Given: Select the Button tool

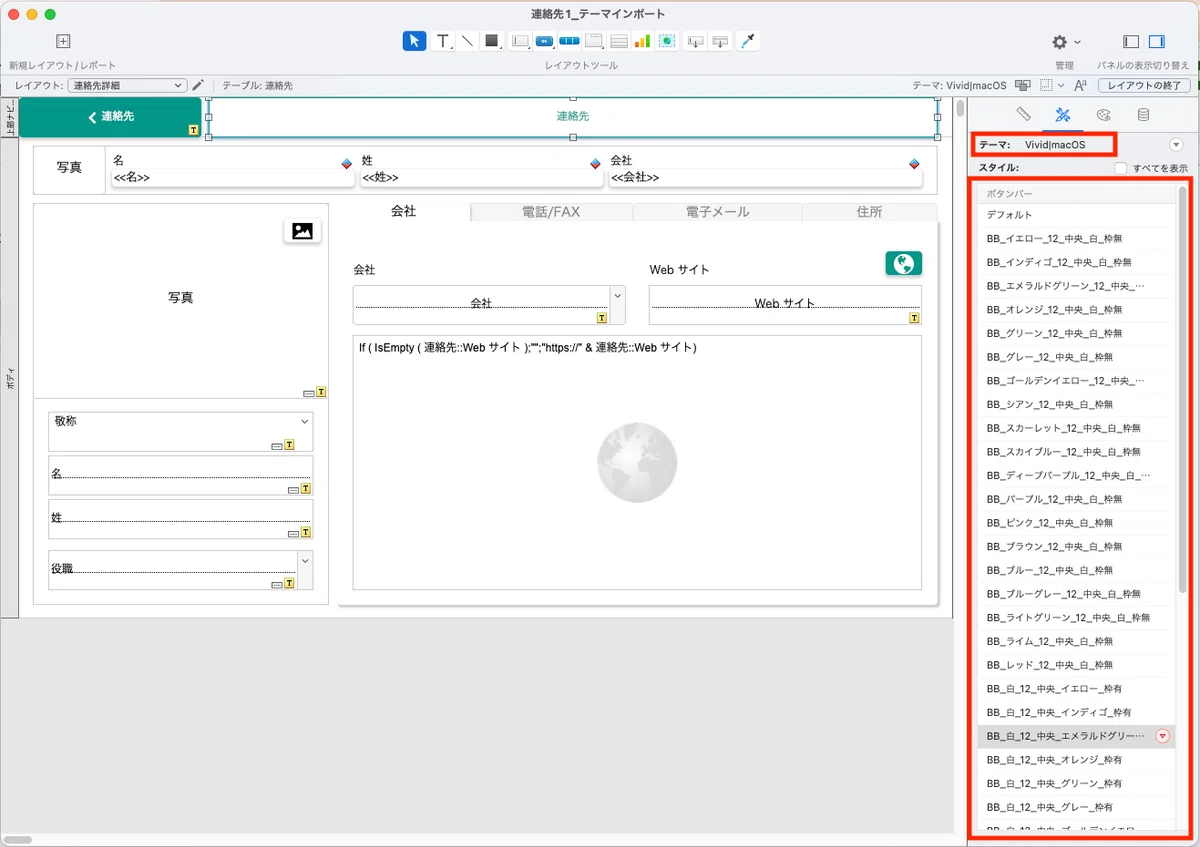Looking at the screenshot, I should pyautogui.click(x=545, y=41).
